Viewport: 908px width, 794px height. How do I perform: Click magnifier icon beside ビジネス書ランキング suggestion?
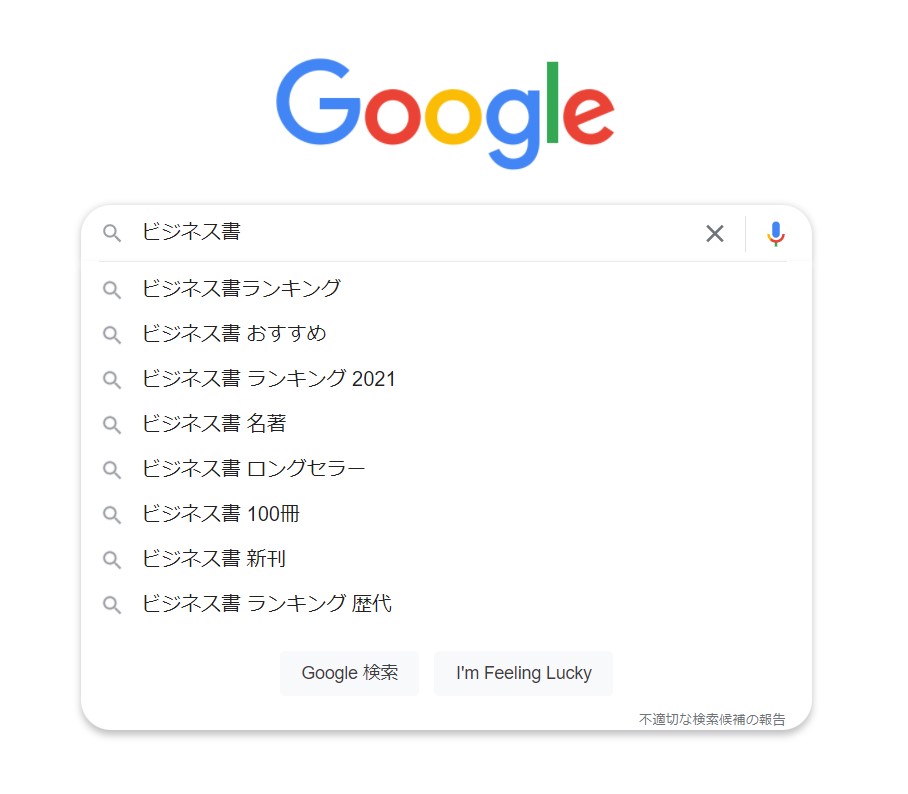pos(112,290)
